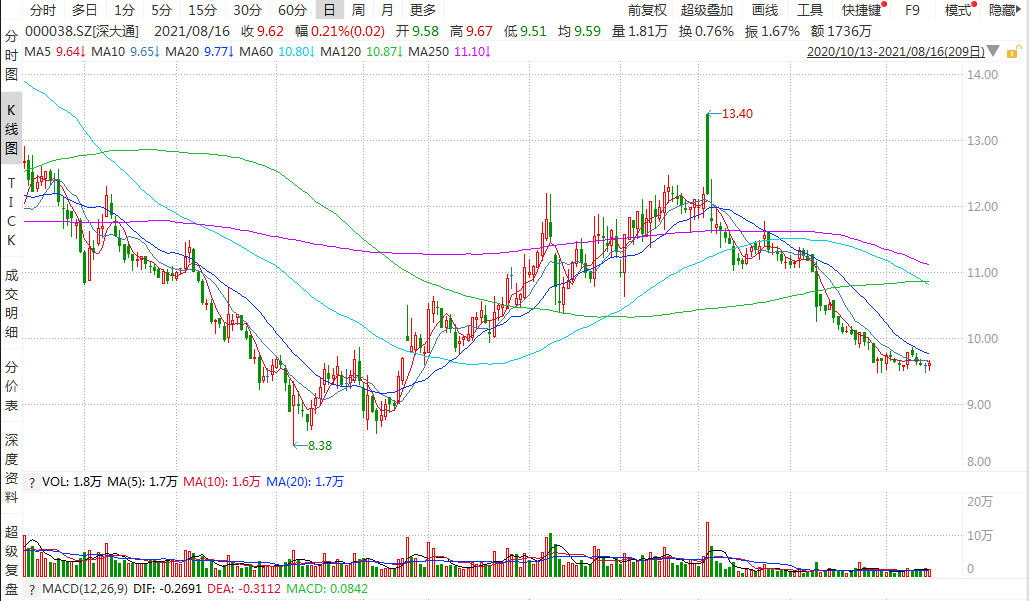Viewport: 1029px width, 601px height.
Task: Click the 额 1736万 amount value
Action: pyautogui.click(x=841, y=31)
